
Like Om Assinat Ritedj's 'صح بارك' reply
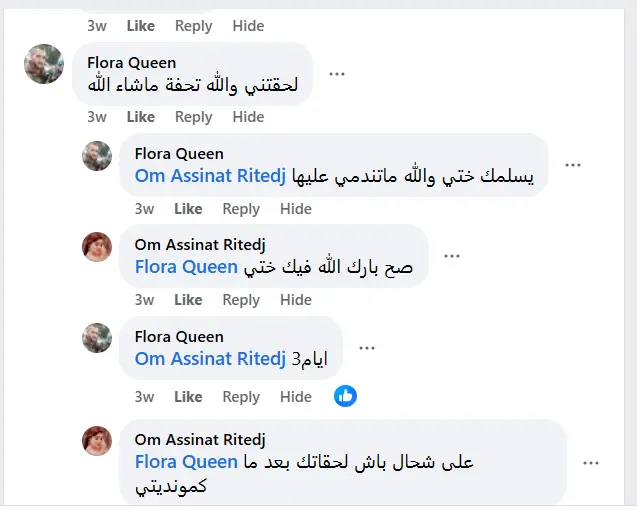188,300
